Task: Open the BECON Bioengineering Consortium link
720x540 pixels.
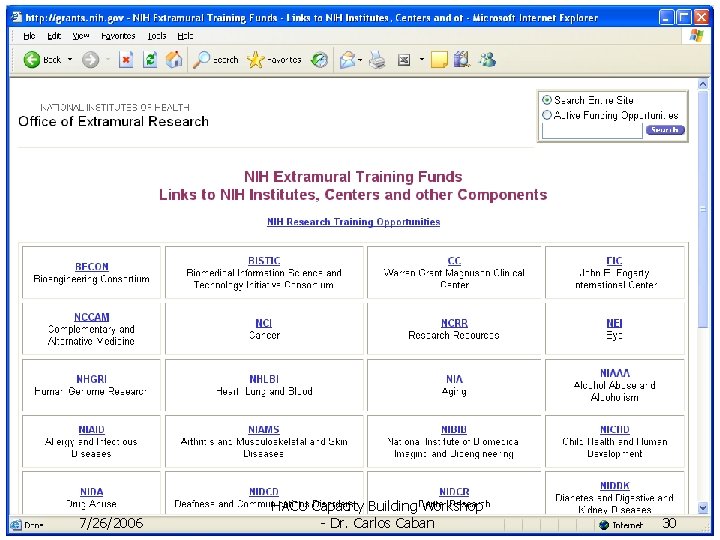Action: [x=92, y=267]
